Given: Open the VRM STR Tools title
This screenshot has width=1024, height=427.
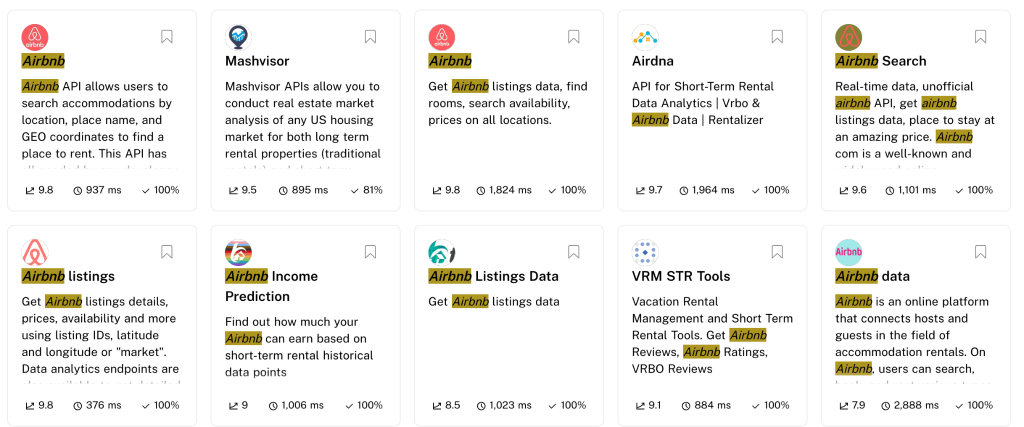Looking at the screenshot, I should click(681, 276).
